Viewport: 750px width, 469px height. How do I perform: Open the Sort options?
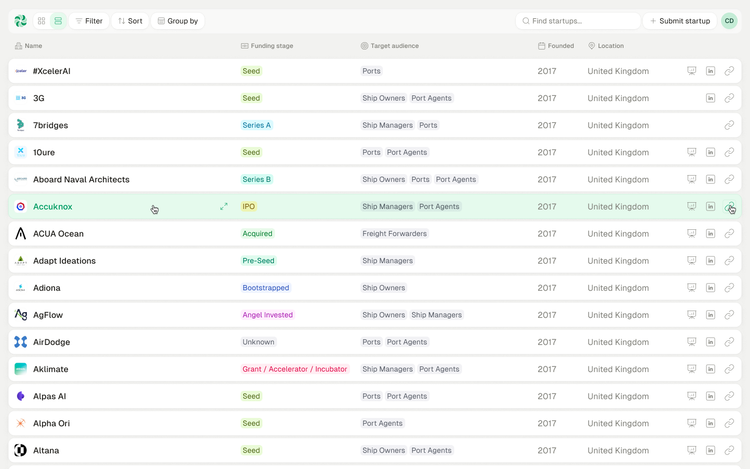click(130, 21)
